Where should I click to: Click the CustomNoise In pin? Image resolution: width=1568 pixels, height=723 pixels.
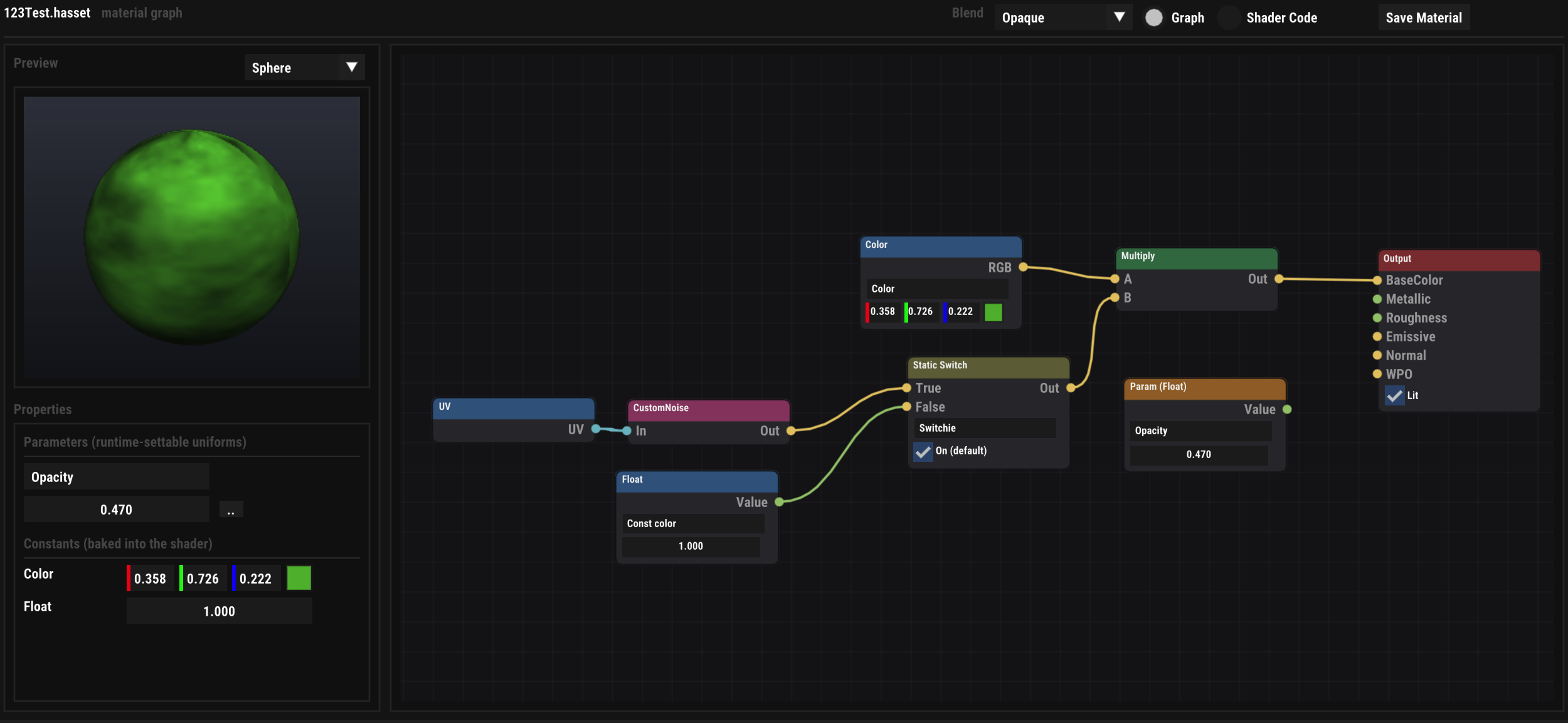point(627,431)
